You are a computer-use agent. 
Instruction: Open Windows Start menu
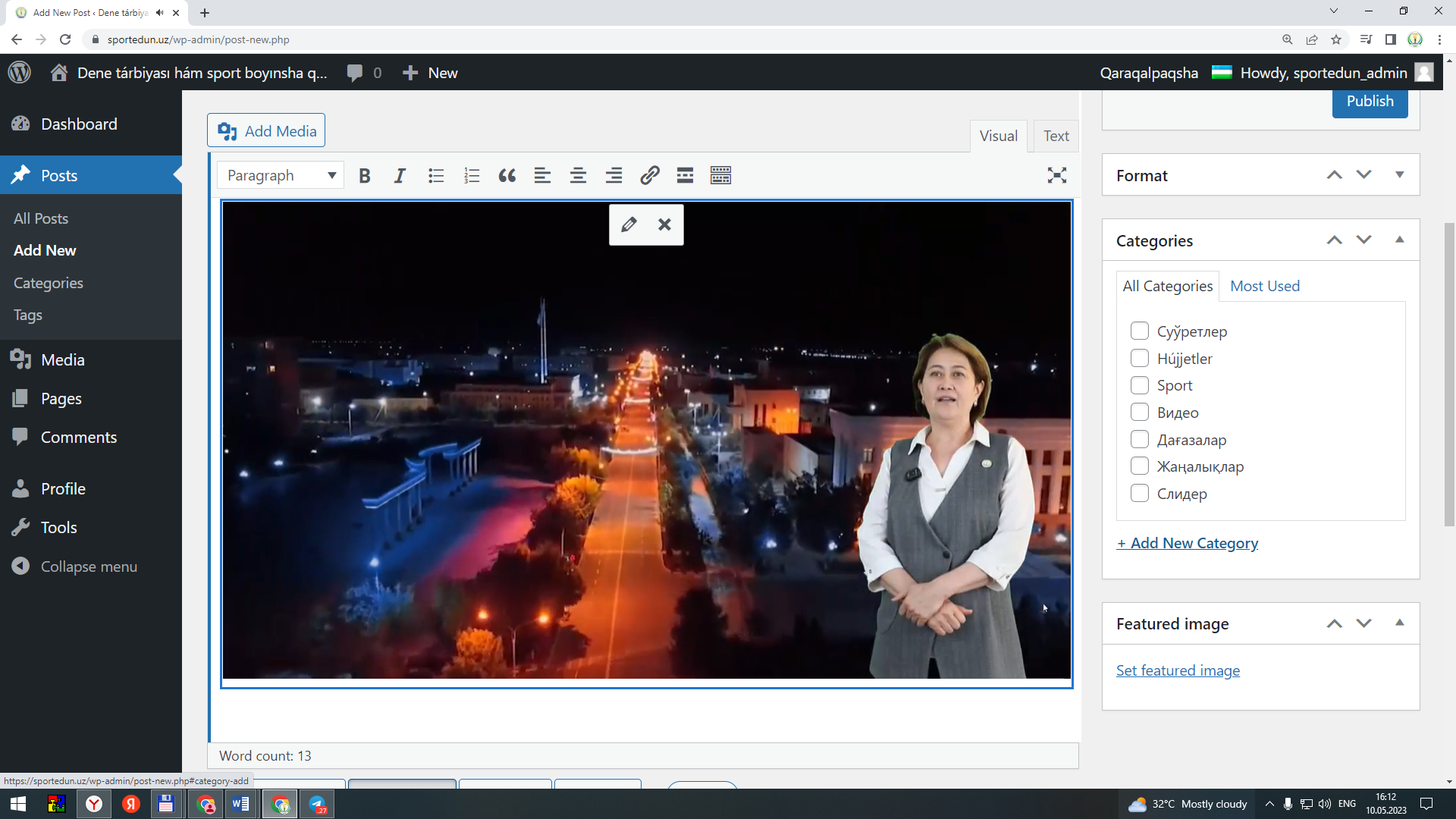(18, 804)
